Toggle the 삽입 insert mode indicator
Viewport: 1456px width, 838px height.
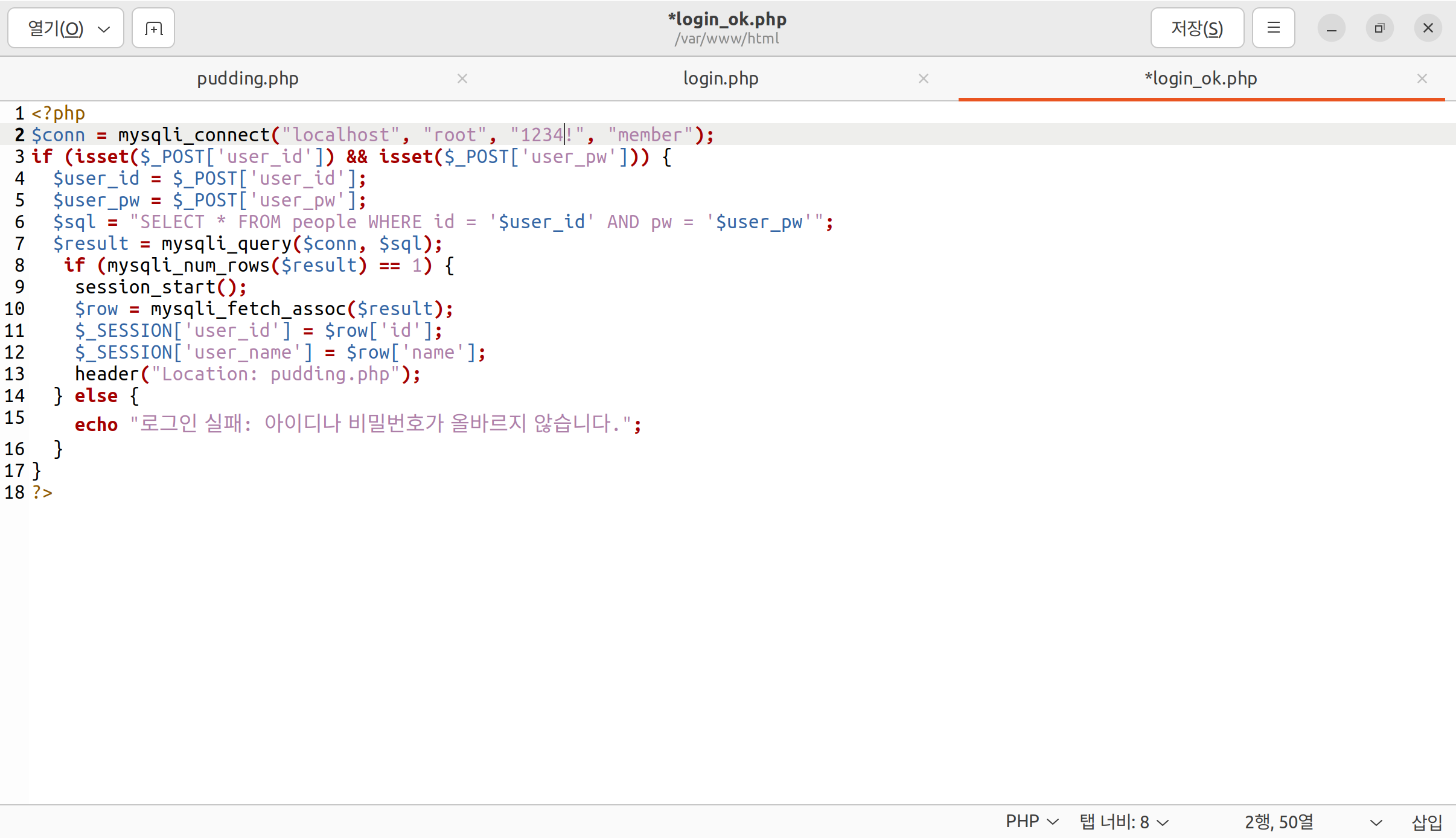[x=1426, y=822]
